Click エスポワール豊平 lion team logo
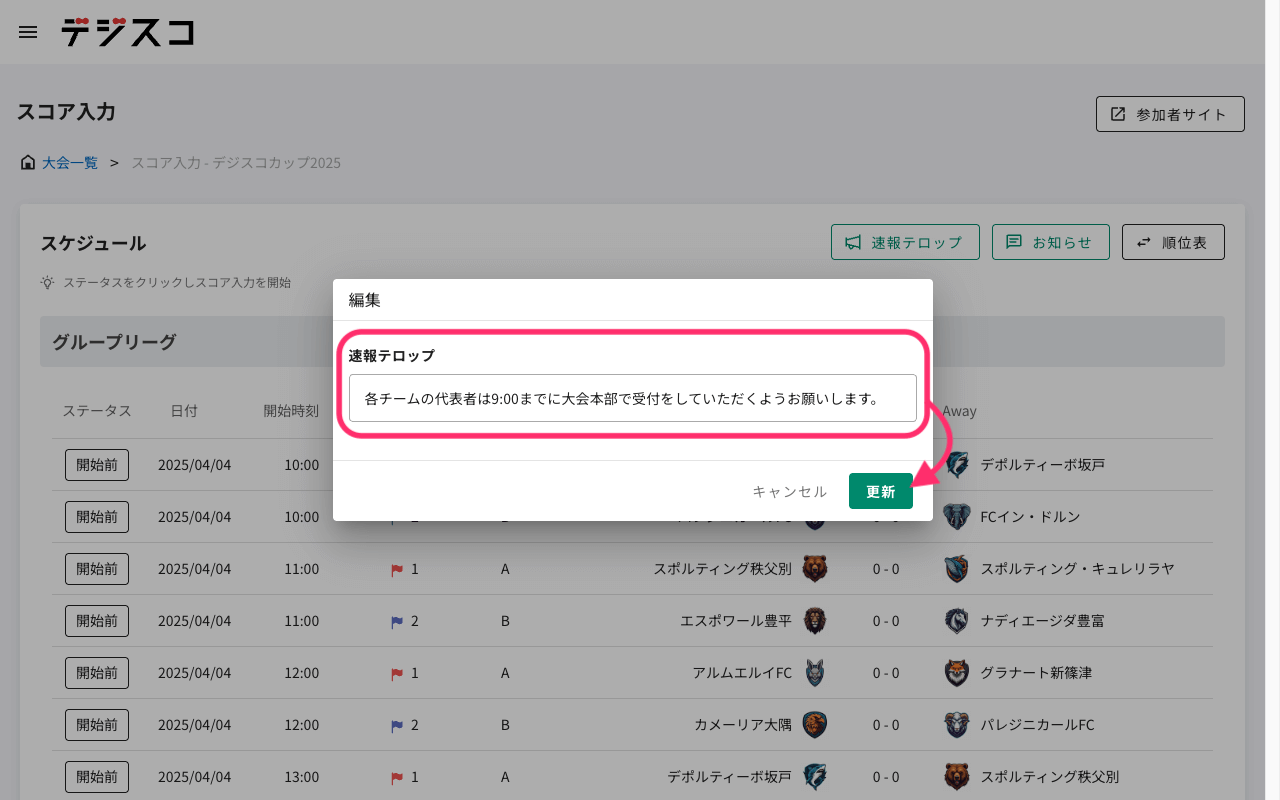Screen dimensions: 1280x800 815,621
